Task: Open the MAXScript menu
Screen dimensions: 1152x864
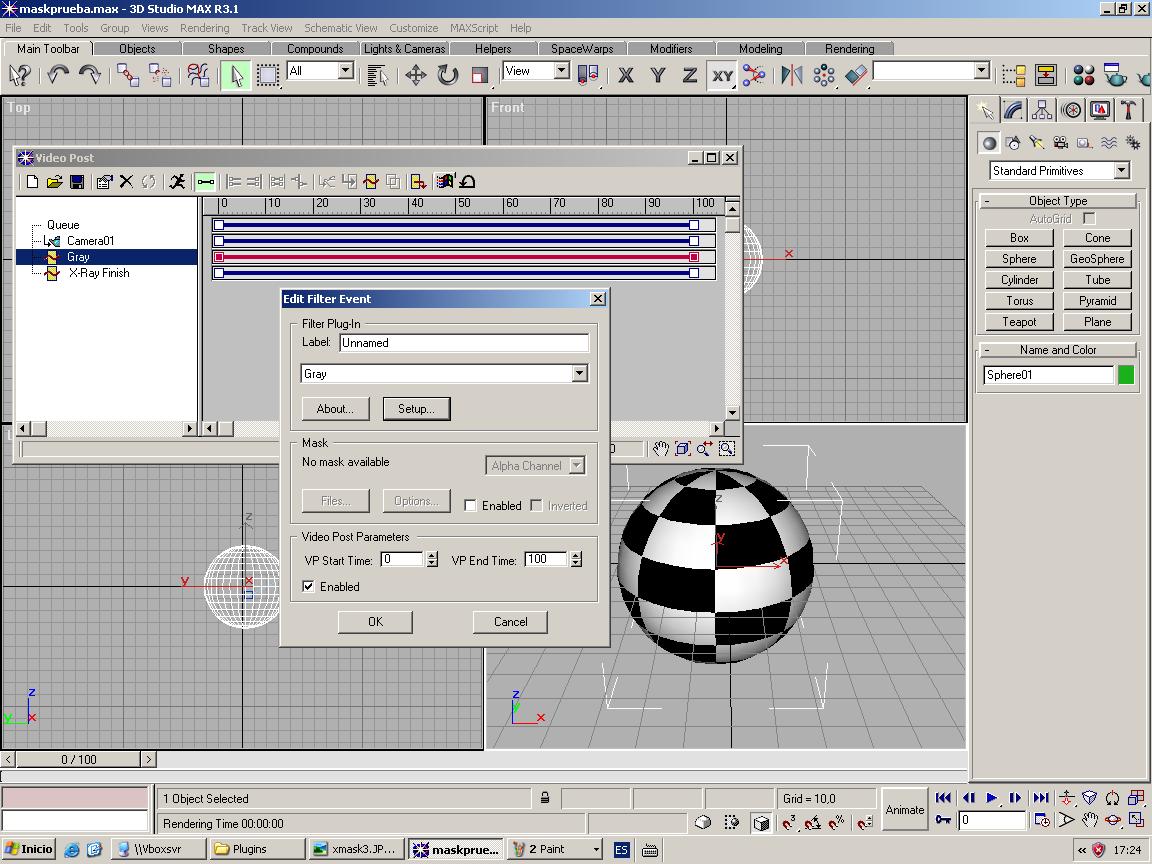Action: pyautogui.click(x=474, y=28)
